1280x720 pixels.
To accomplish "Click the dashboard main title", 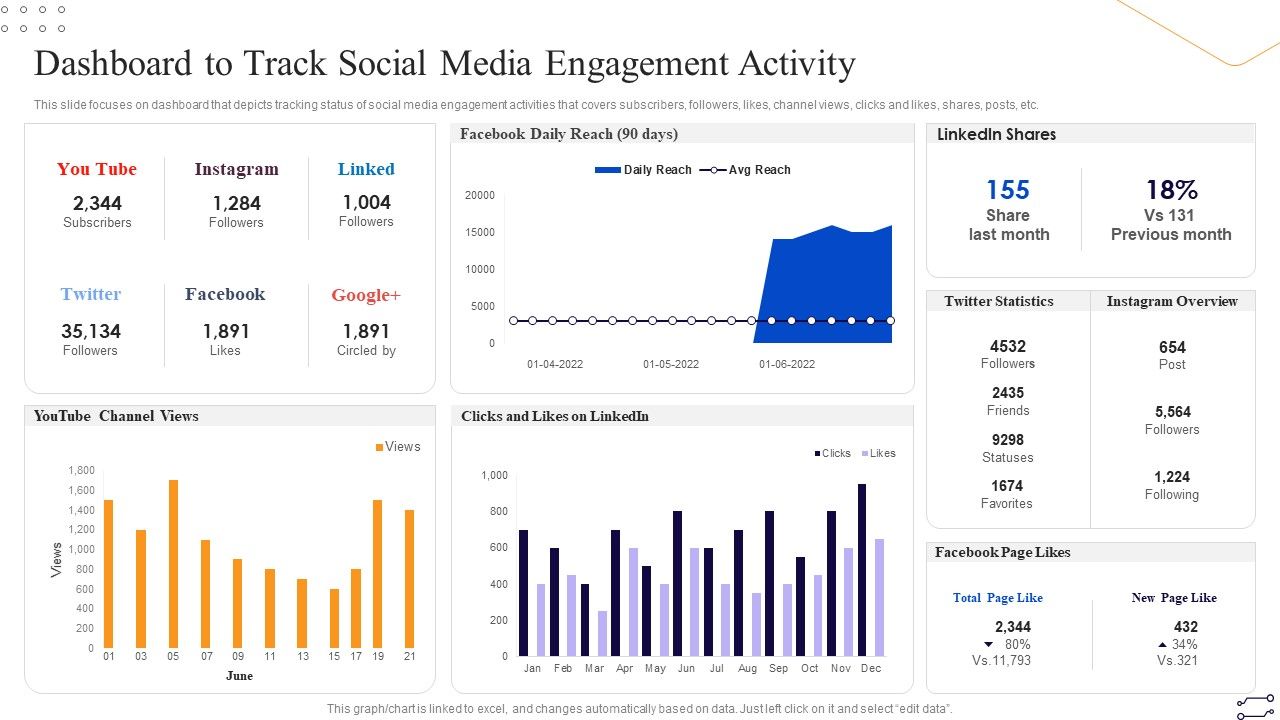I will tap(445, 64).
